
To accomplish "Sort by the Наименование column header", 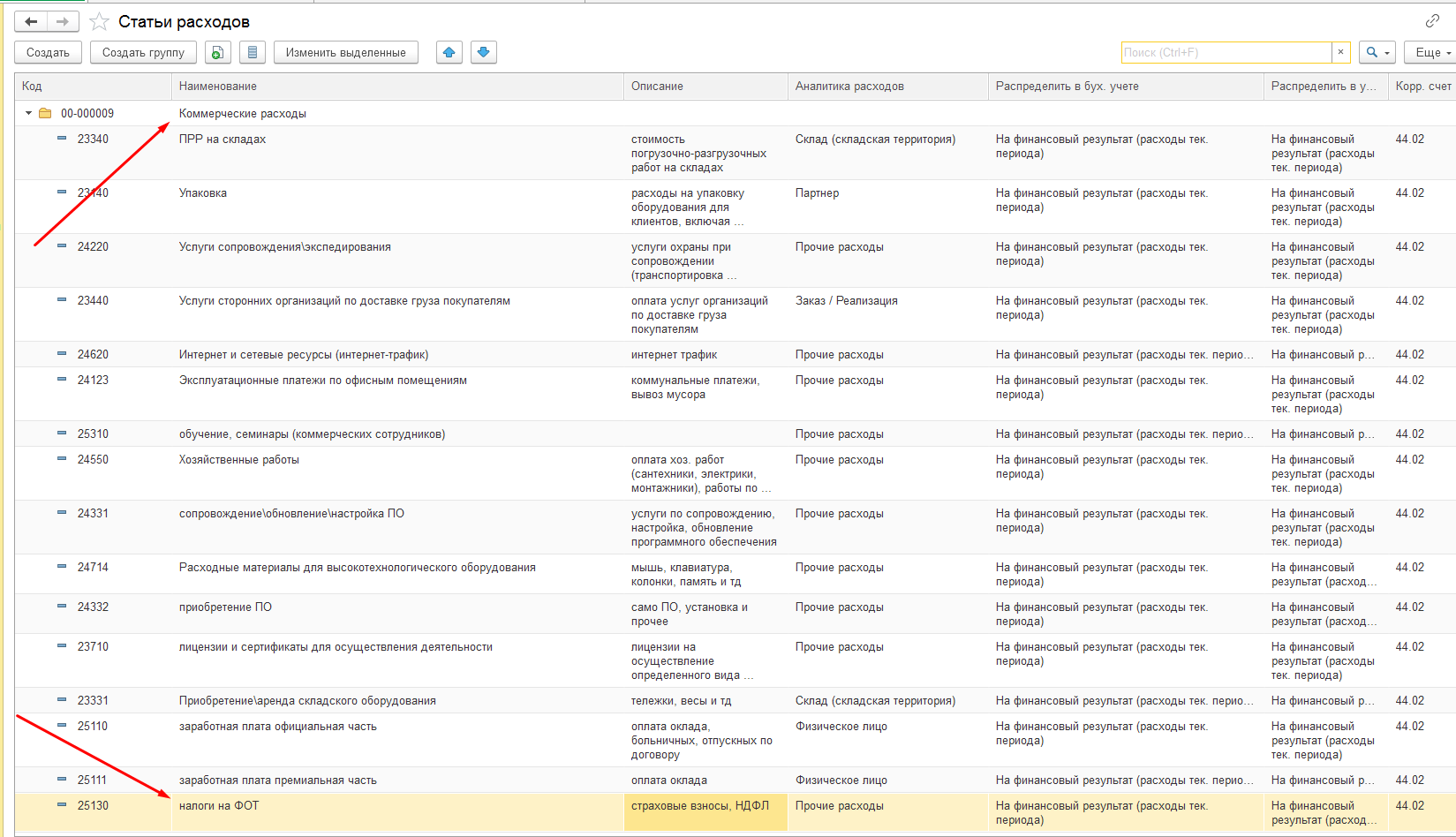I will click(x=397, y=87).
